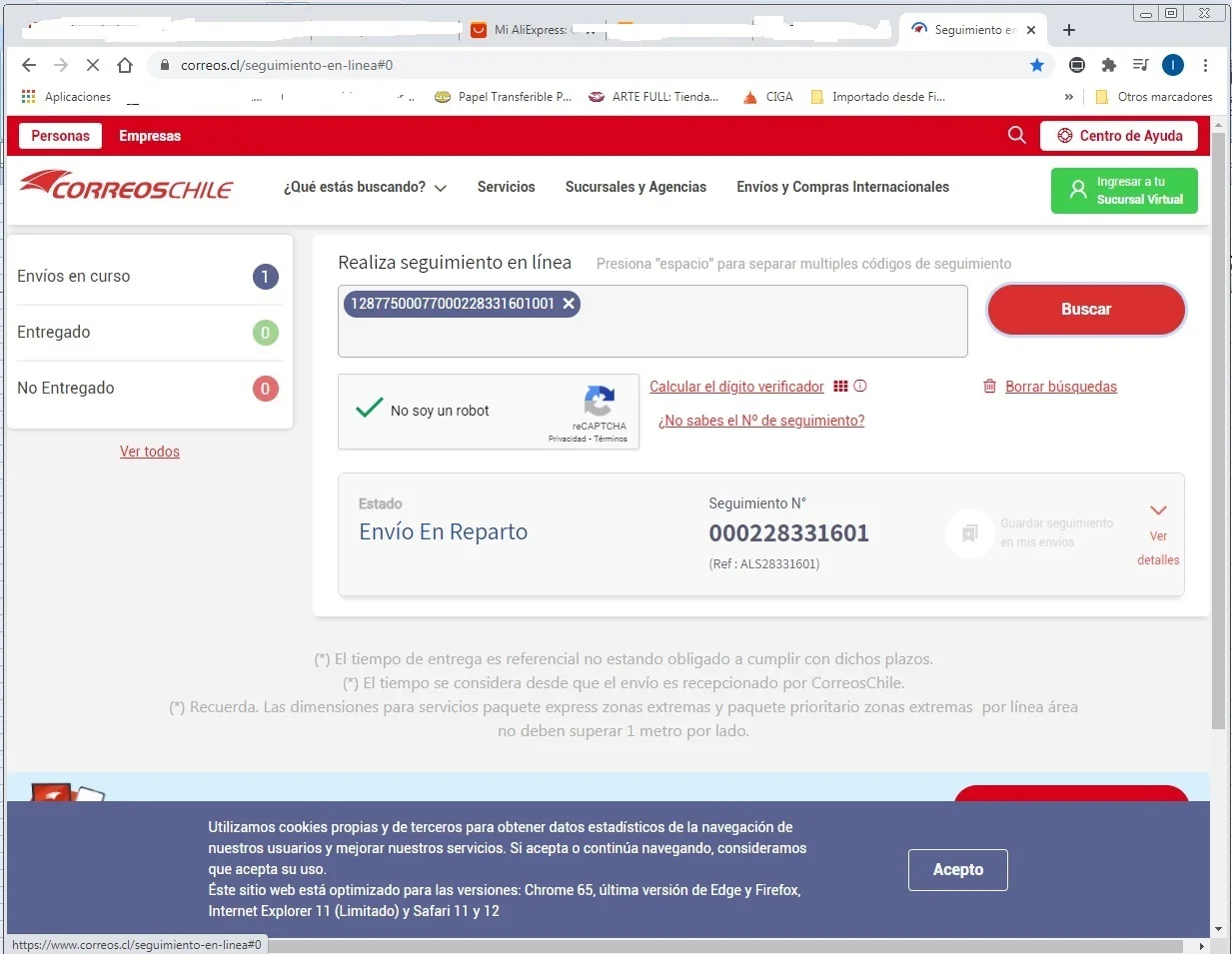Open Chrome three-dot menu
This screenshot has width=1232, height=954.
[1206, 65]
